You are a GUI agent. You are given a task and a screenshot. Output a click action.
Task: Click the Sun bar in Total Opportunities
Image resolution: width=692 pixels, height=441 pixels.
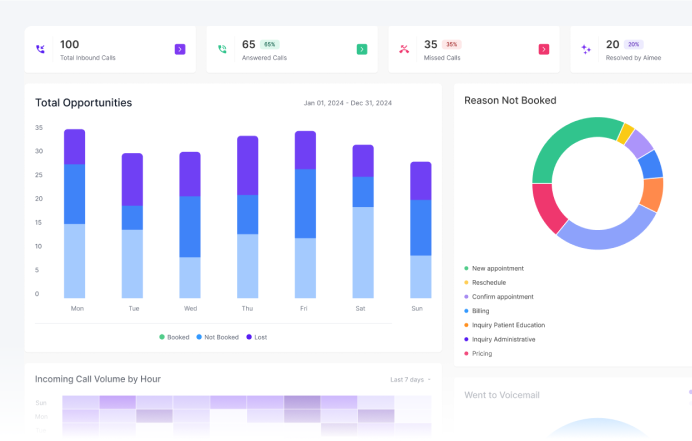421,230
